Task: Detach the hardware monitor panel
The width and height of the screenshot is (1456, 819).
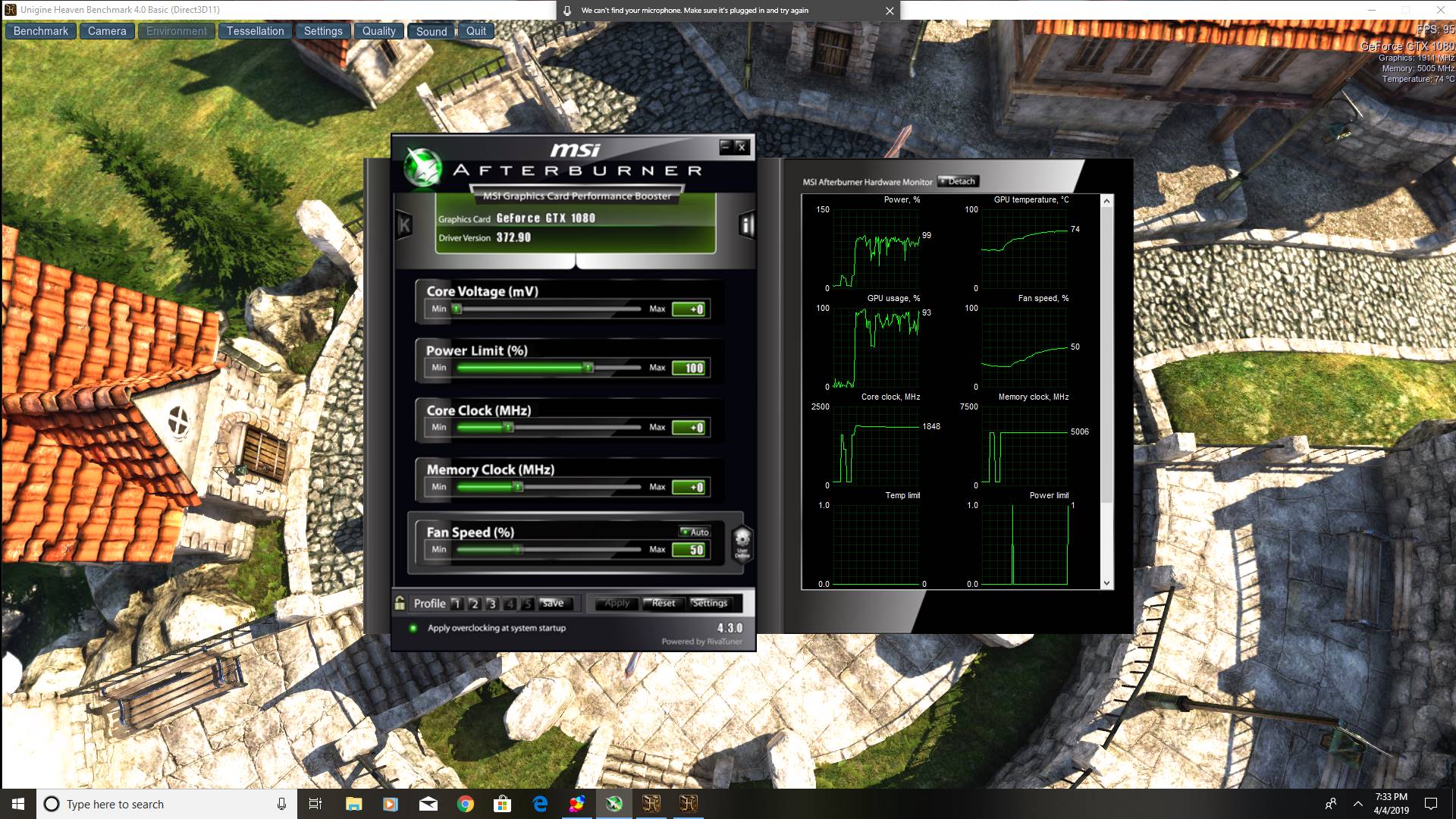Action: 959,181
